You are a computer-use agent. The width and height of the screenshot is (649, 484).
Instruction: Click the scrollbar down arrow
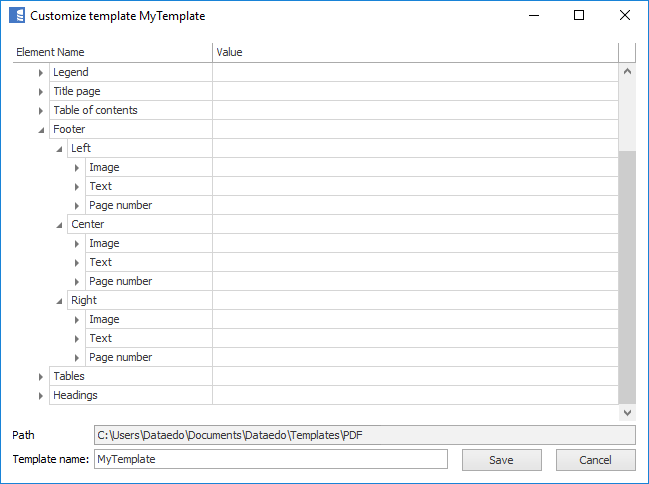(627, 412)
